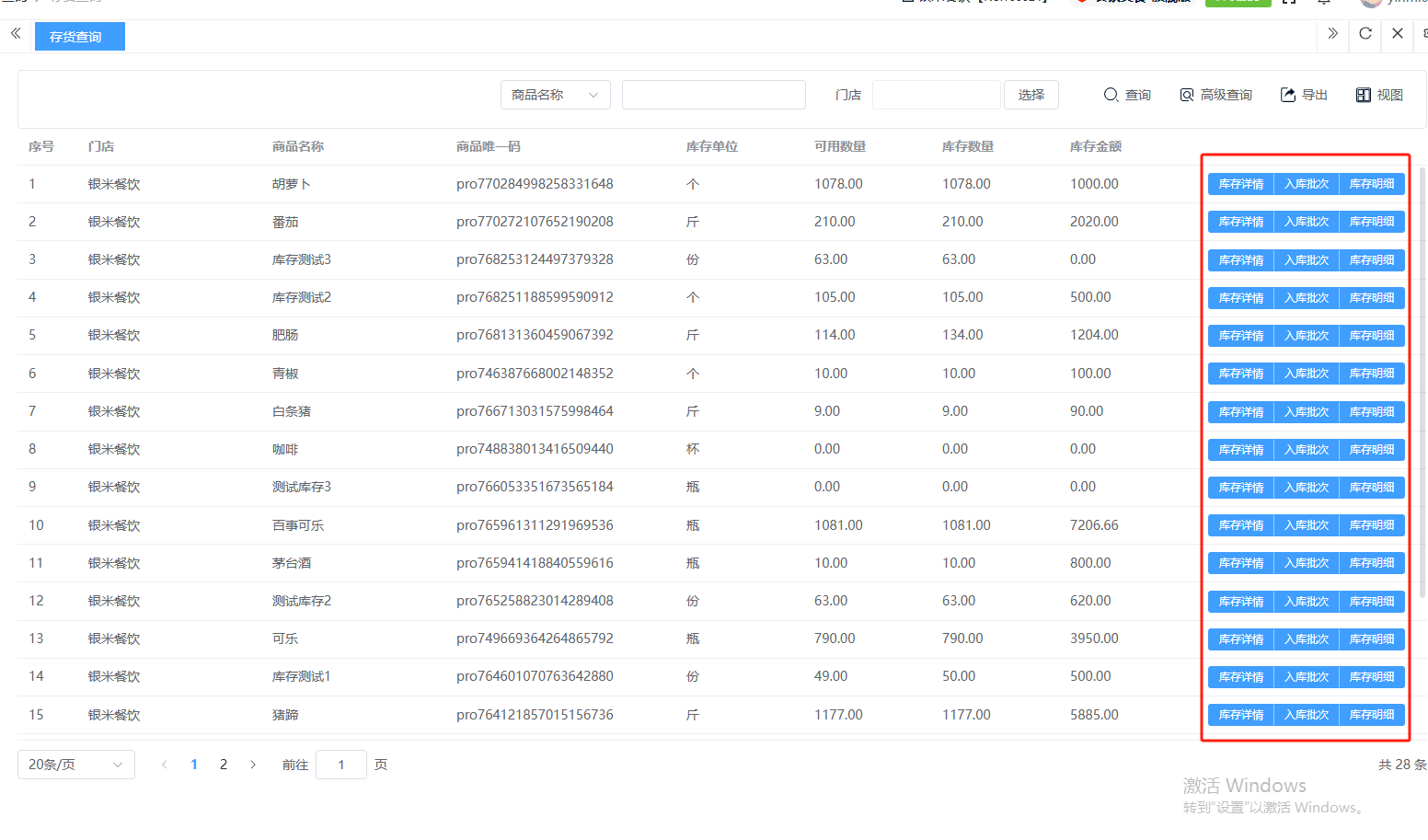
Task: Go to page 2 in pagination
Action: tap(224, 765)
